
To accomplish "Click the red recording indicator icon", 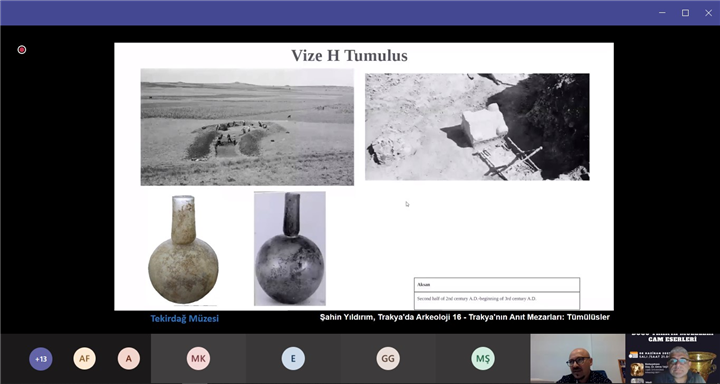I will tap(22, 50).
